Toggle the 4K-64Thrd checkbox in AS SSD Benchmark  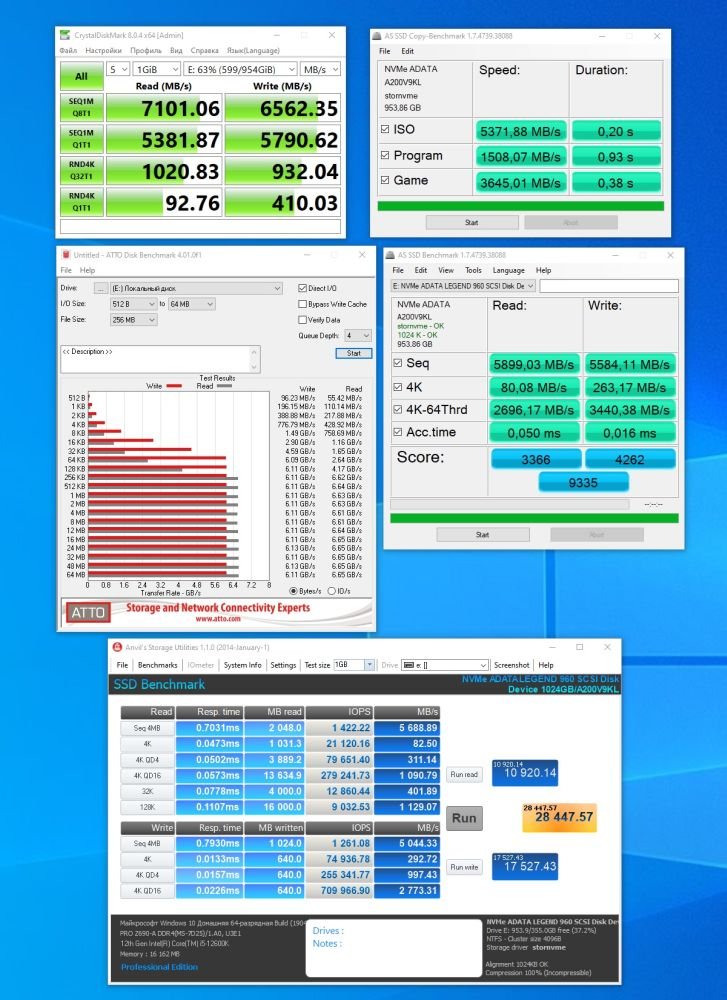coord(398,409)
